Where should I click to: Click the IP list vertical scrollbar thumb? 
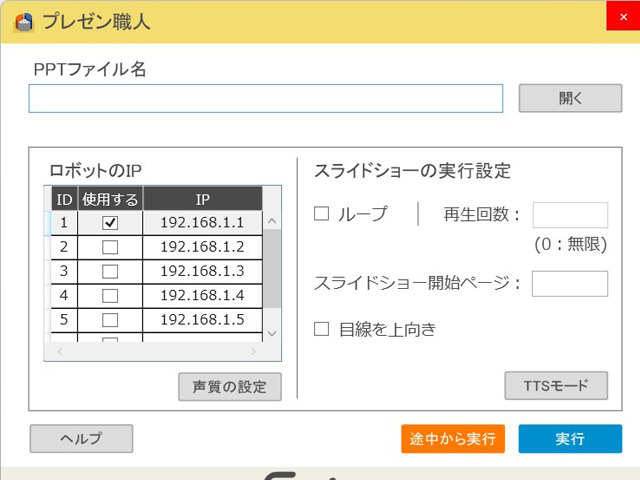pyautogui.click(x=272, y=268)
